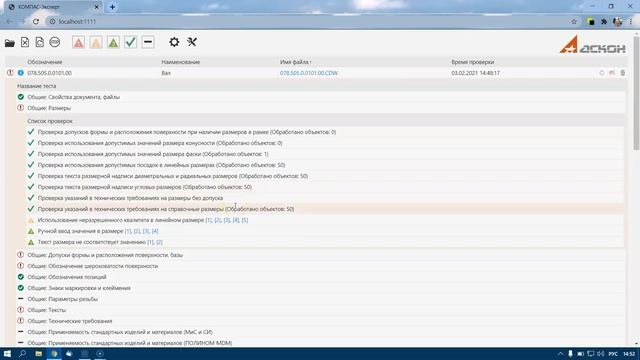The image size is (640, 360).
Task: Sort by the Время проверки column header
Action: pos(473,62)
